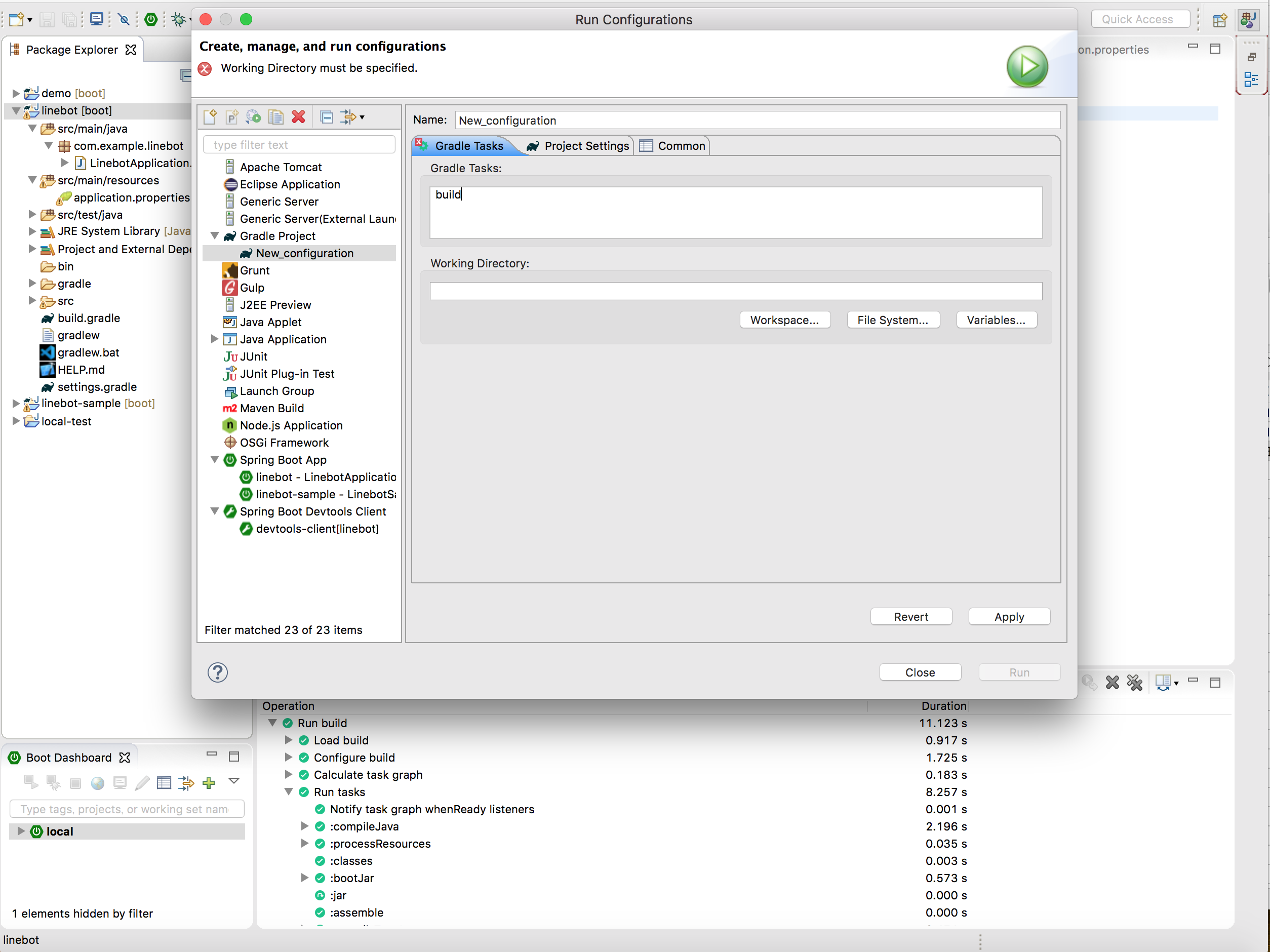The width and height of the screenshot is (1270, 952).
Task: Click the New wizard icon in main toolbar
Action: point(17,20)
